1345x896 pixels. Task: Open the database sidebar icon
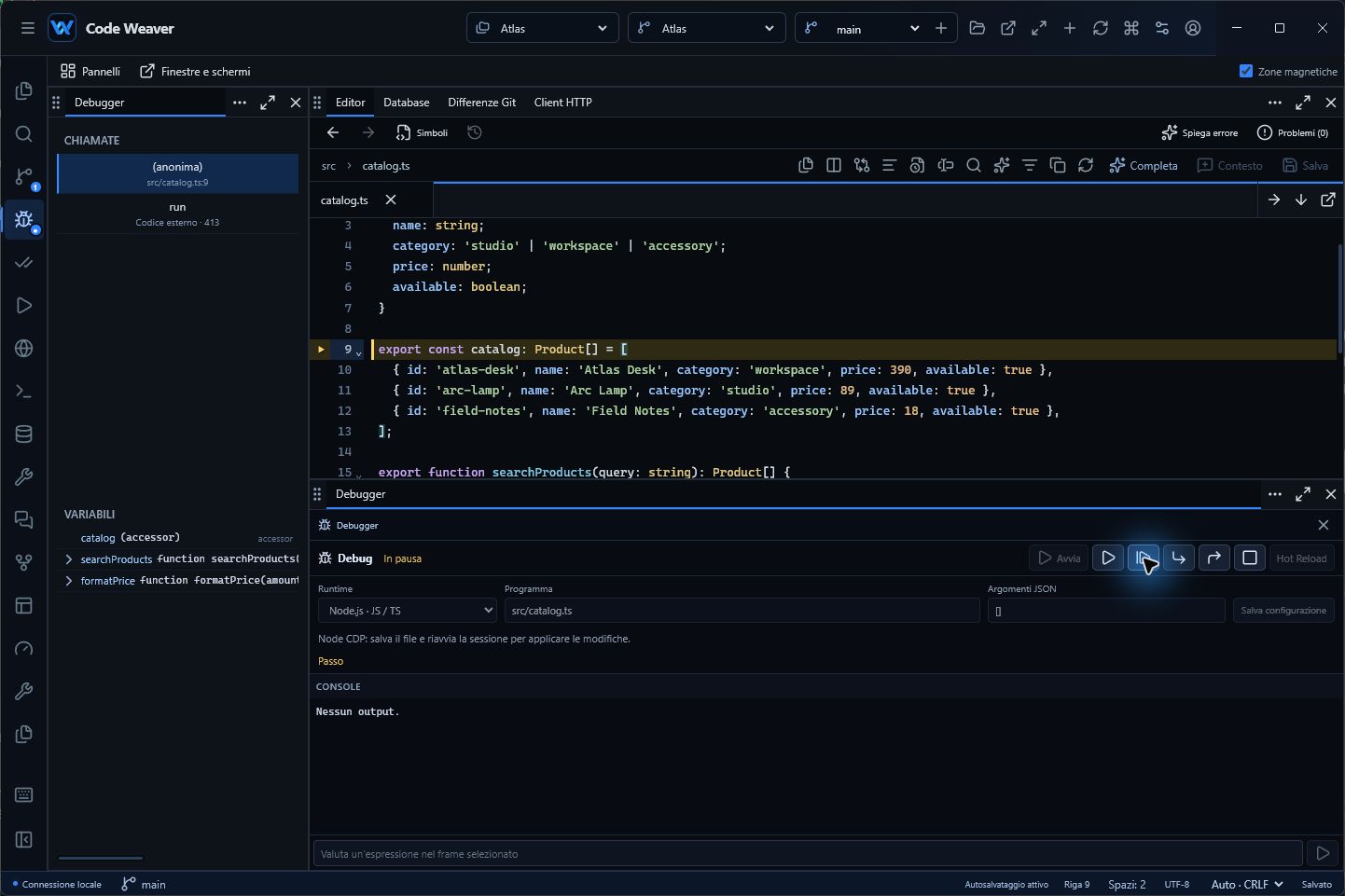24,434
